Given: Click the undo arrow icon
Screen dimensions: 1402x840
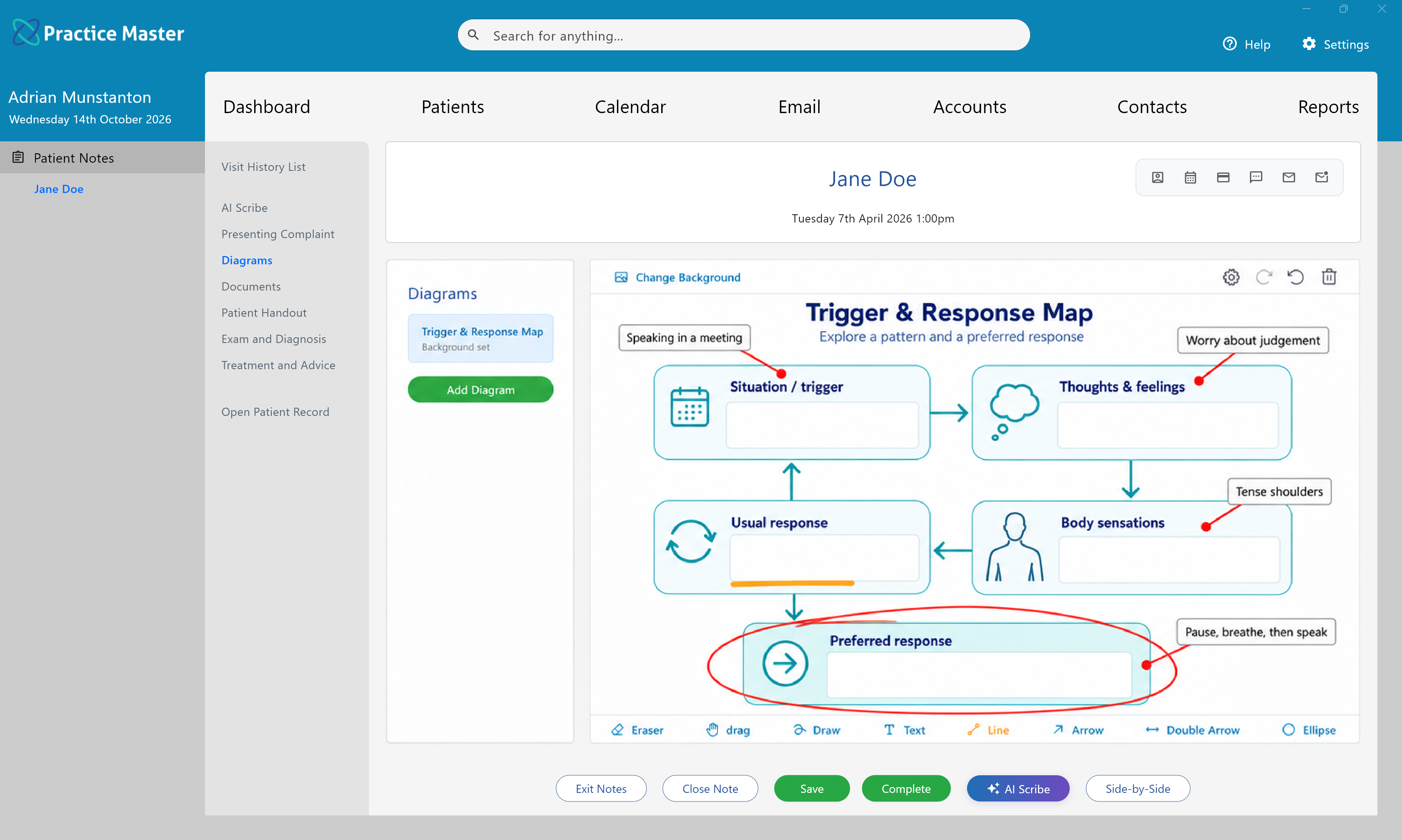Looking at the screenshot, I should (1295, 277).
